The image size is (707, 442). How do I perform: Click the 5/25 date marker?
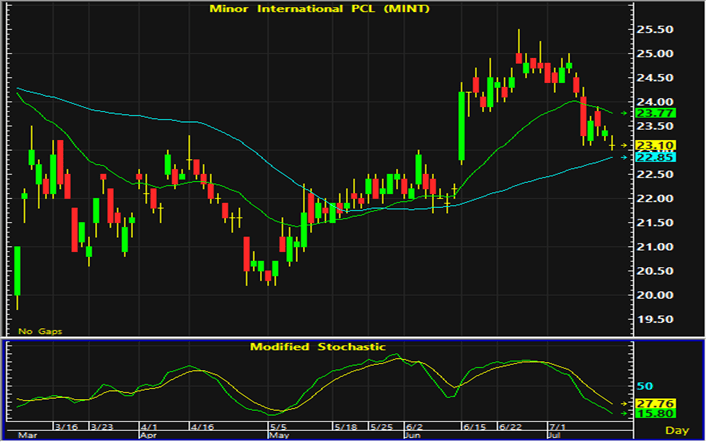pos(381,427)
